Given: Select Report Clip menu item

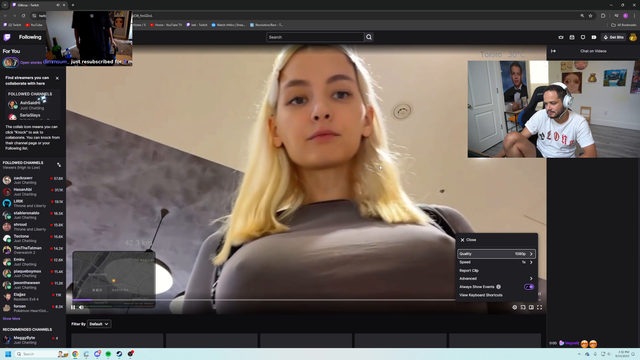Looking at the screenshot, I should click(469, 271).
